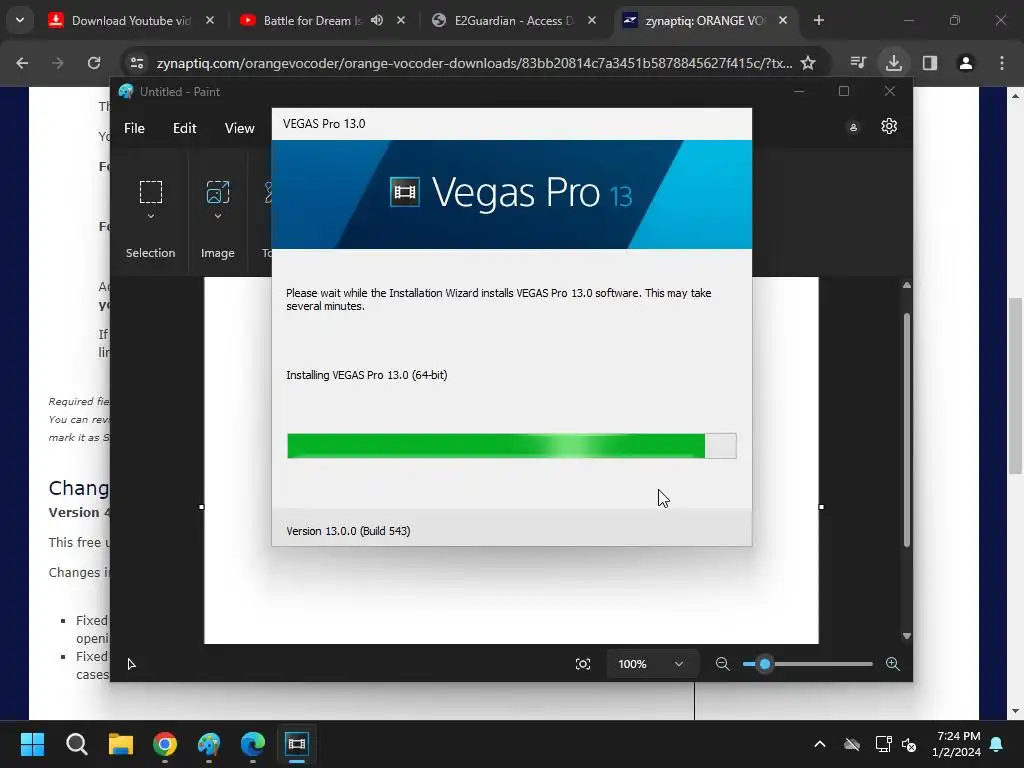This screenshot has width=1024, height=768.
Task: Show hidden system tray icons
Action: (x=820, y=744)
